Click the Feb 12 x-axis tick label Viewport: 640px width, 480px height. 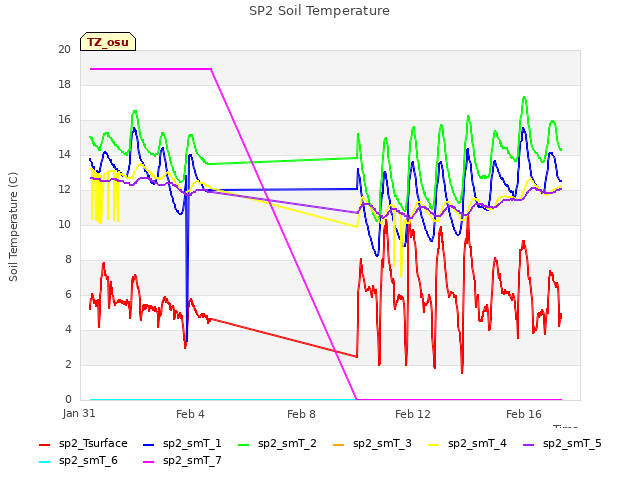click(413, 414)
